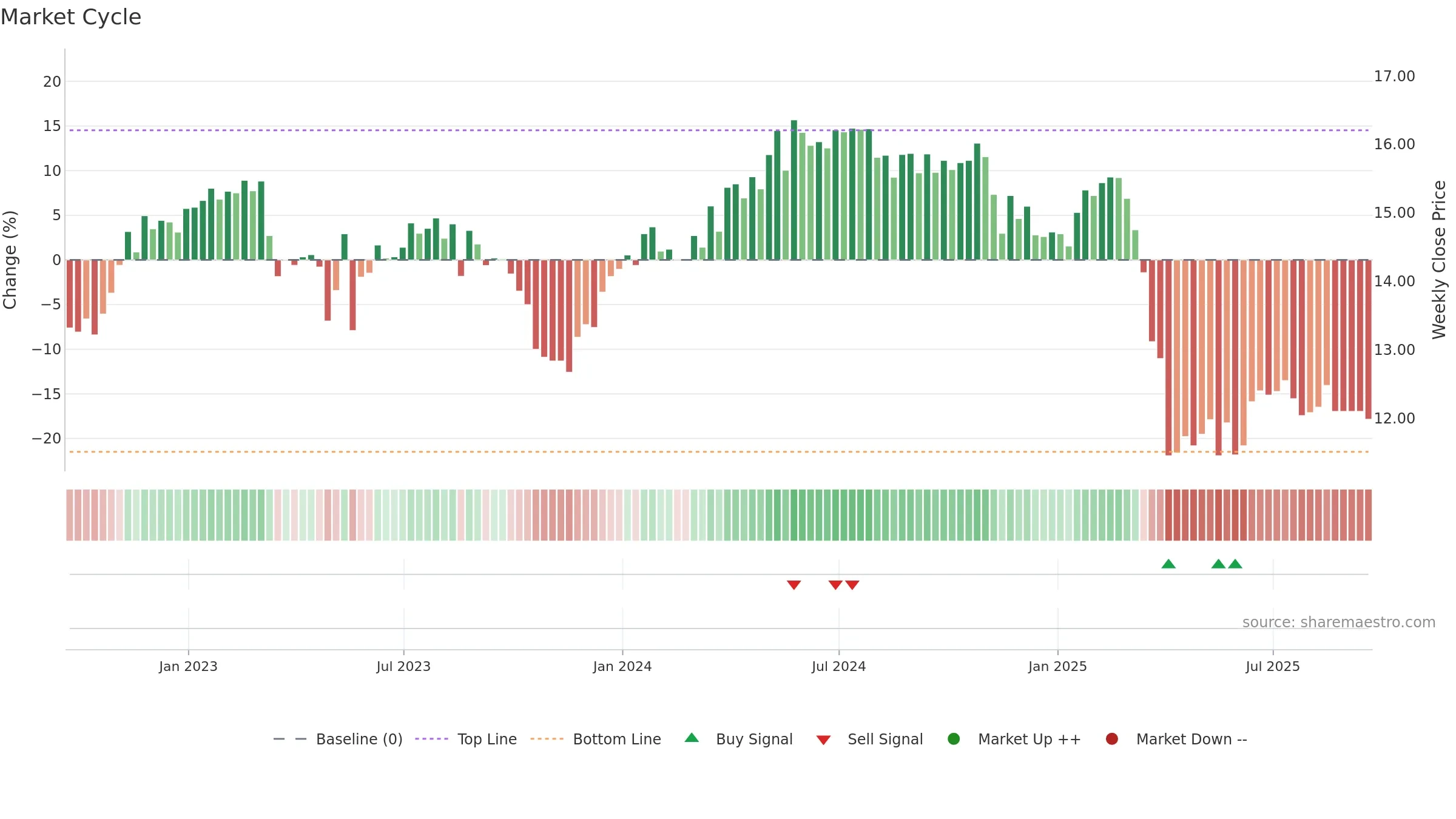Click the Market Cycle chart title
The image size is (1456, 819).
coord(71,17)
